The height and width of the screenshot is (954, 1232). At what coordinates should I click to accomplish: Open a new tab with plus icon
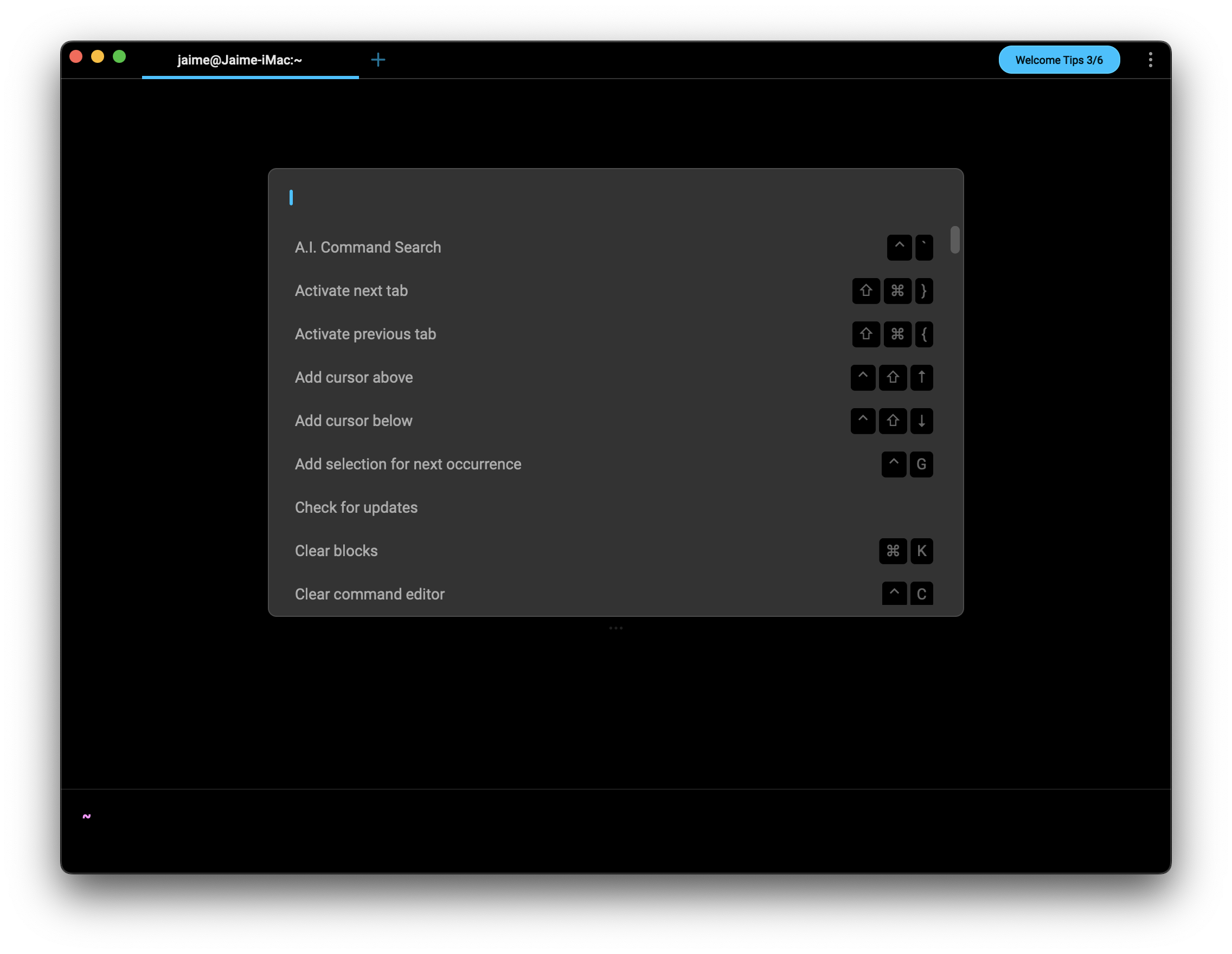(x=378, y=60)
